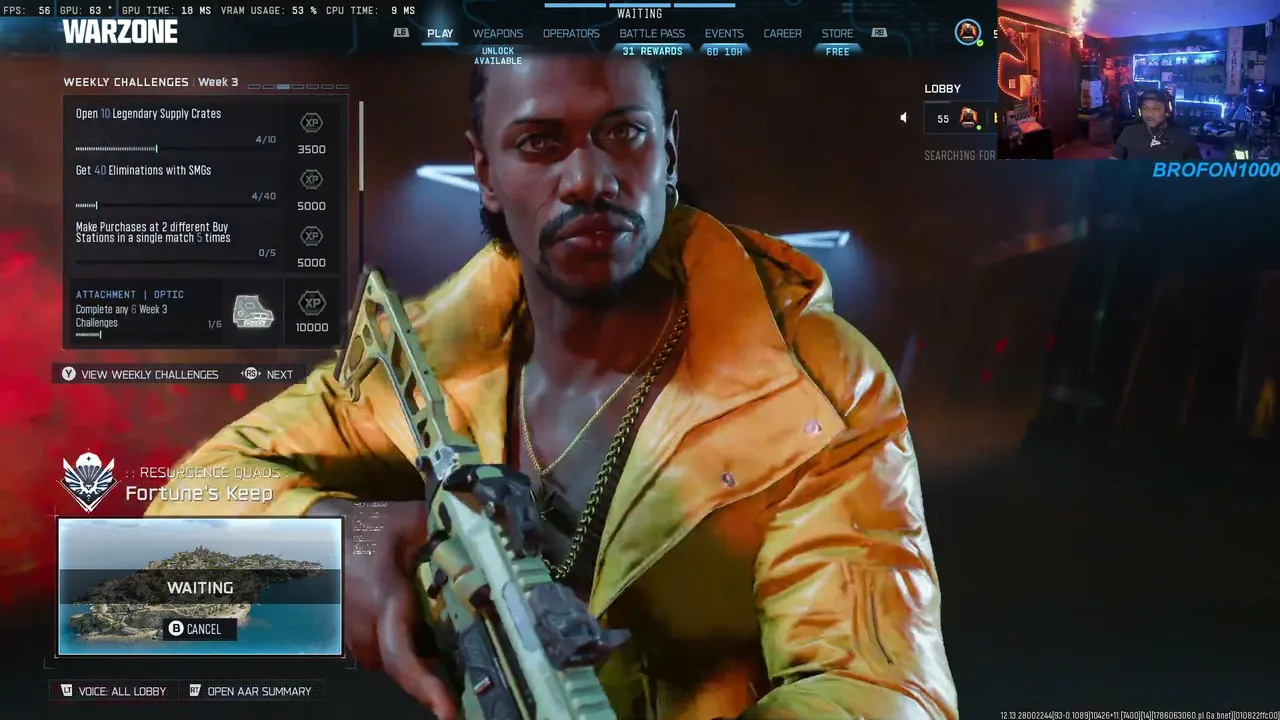Click the SMG Eliminations progress bar
Screen dimensions: 1280x720
[x=175, y=205]
